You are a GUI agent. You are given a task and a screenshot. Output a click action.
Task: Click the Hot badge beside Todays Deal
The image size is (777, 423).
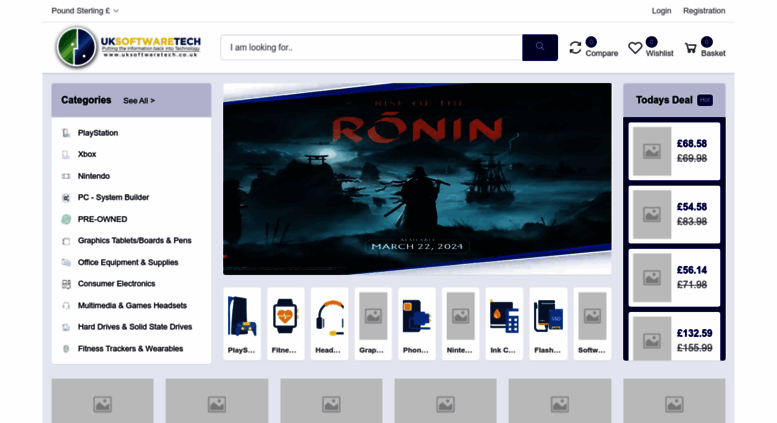coord(705,100)
